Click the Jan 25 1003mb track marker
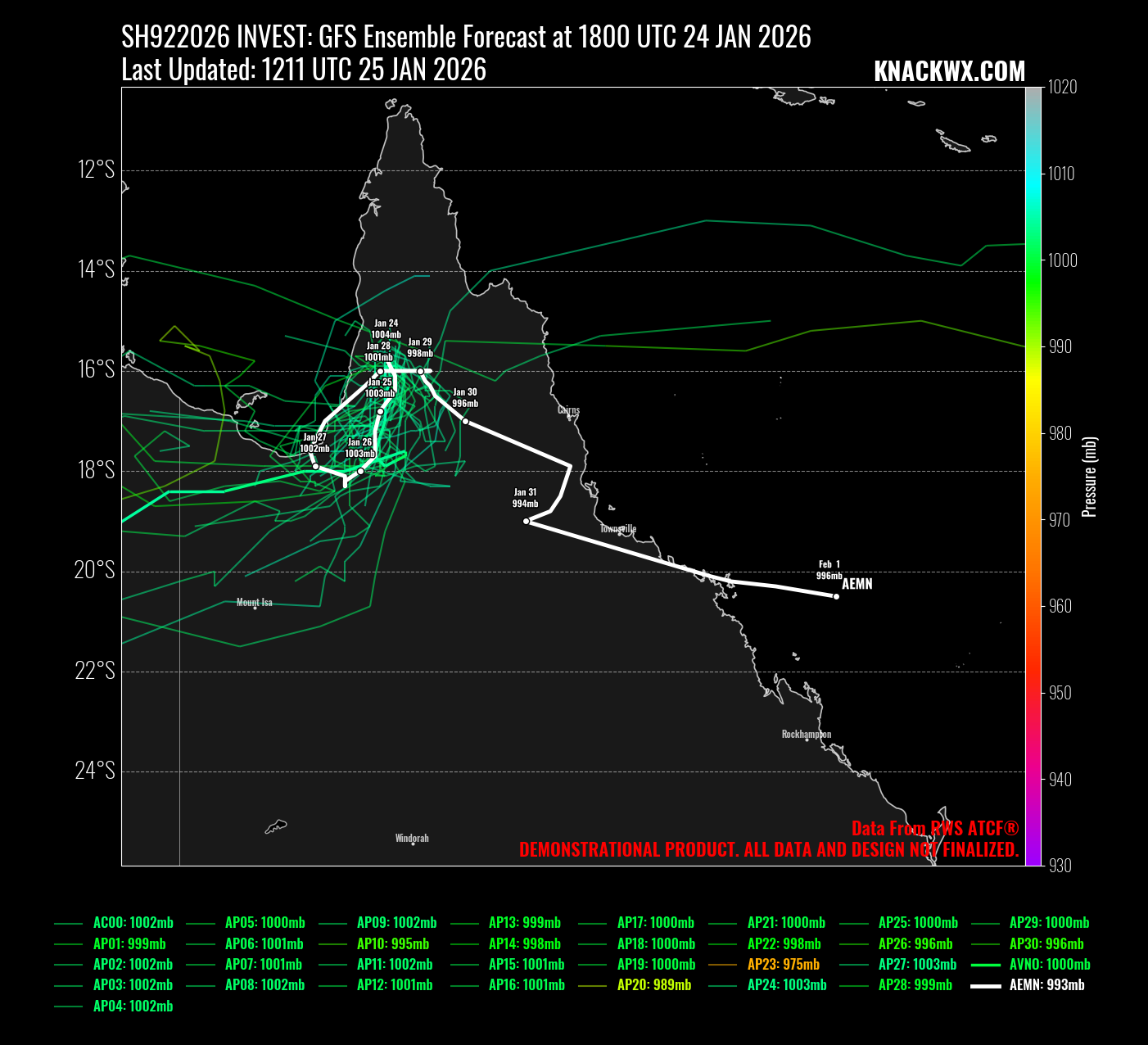1148x1045 pixels. [380, 411]
